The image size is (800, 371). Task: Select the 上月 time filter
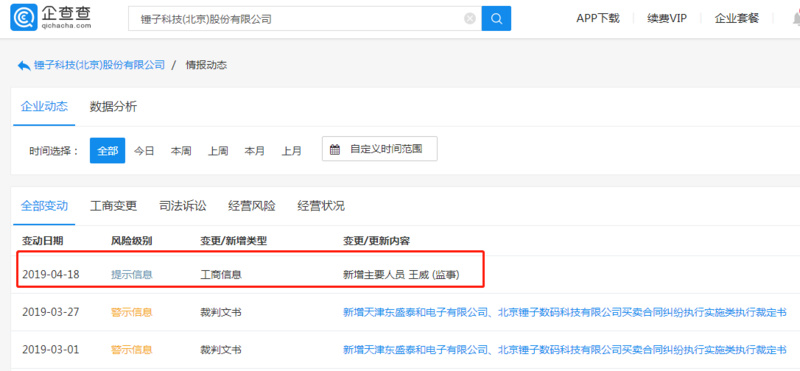291,151
